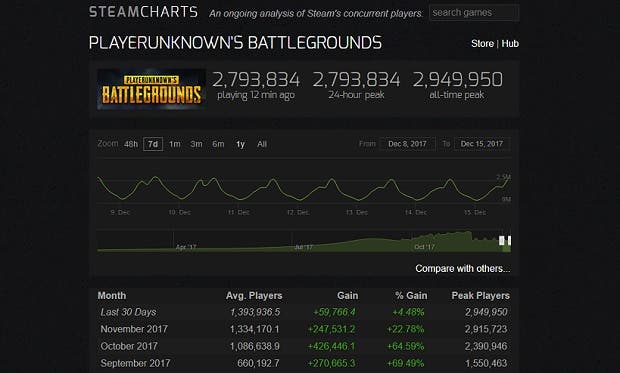Select the October 2017 row label
This screenshot has width=620, height=373.
pyautogui.click(x=129, y=346)
